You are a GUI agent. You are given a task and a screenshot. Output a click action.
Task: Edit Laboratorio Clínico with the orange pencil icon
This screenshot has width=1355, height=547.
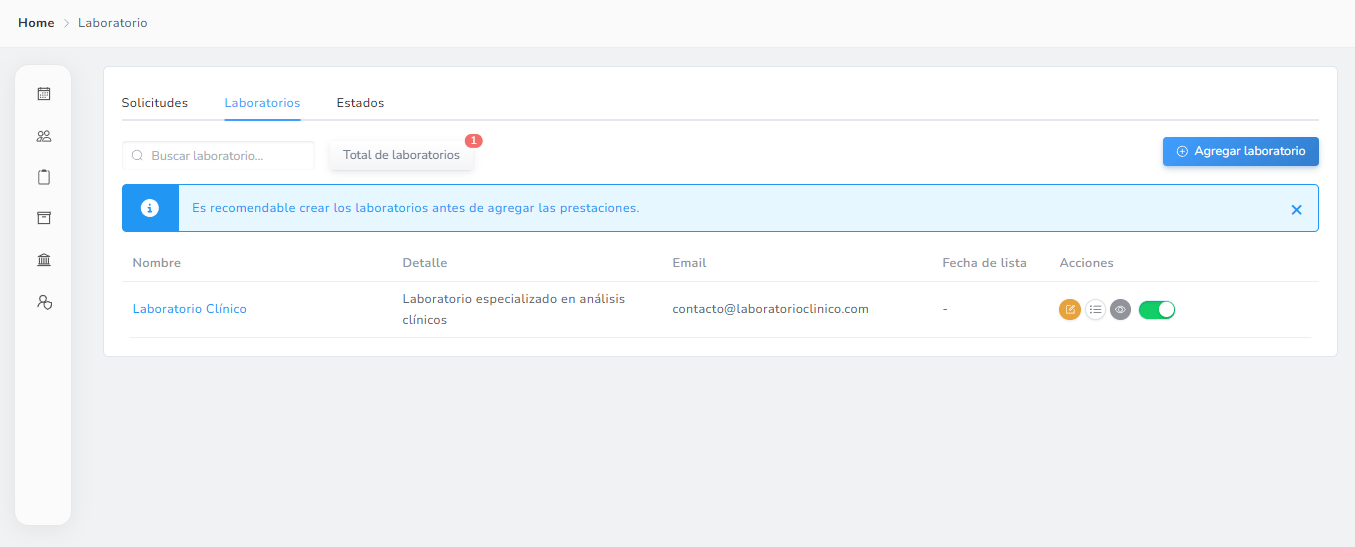(1070, 310)
